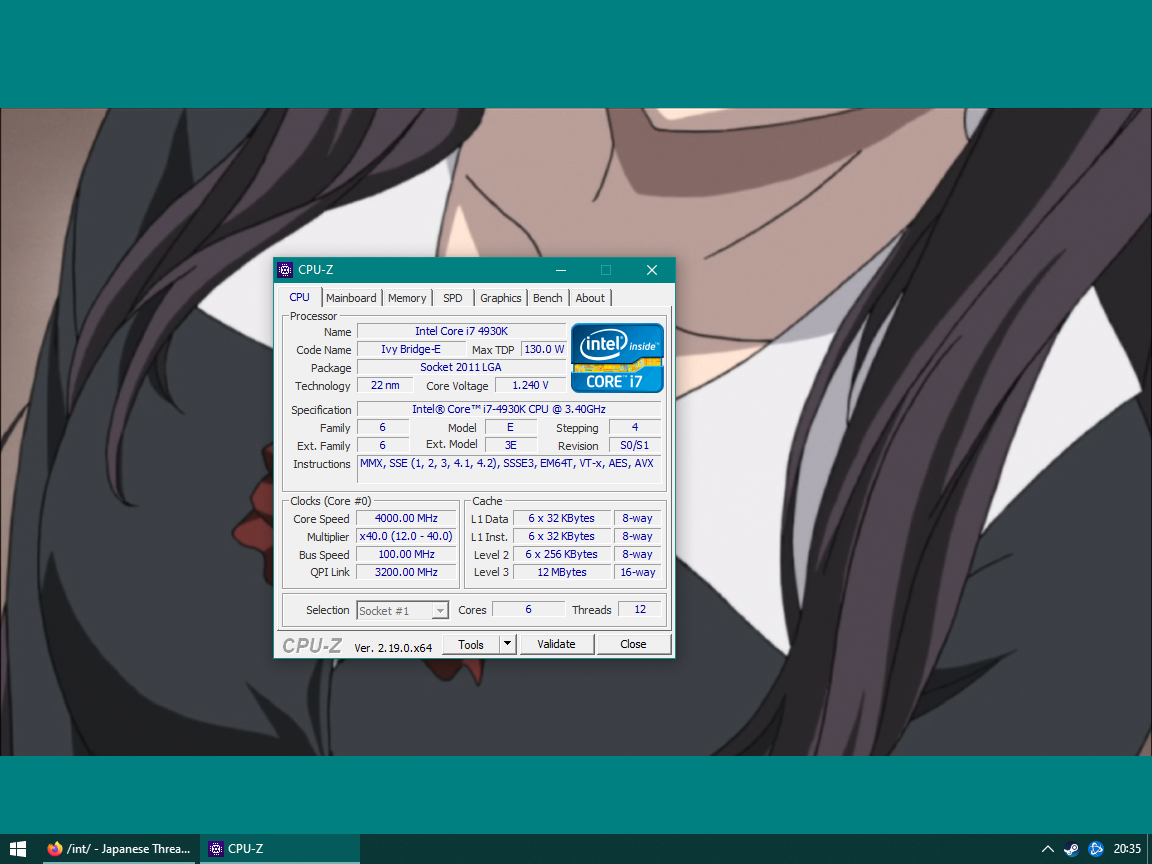Show hidden system tray icons
This screenshot has height=864, width=1152.
pyautogui.click(x=1048, y=849)
